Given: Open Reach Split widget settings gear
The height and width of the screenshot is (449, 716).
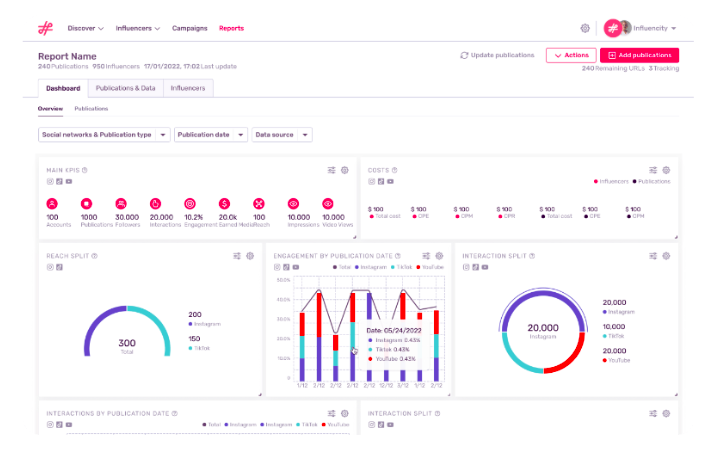Looking at the screenshot, I should (250, 256).
